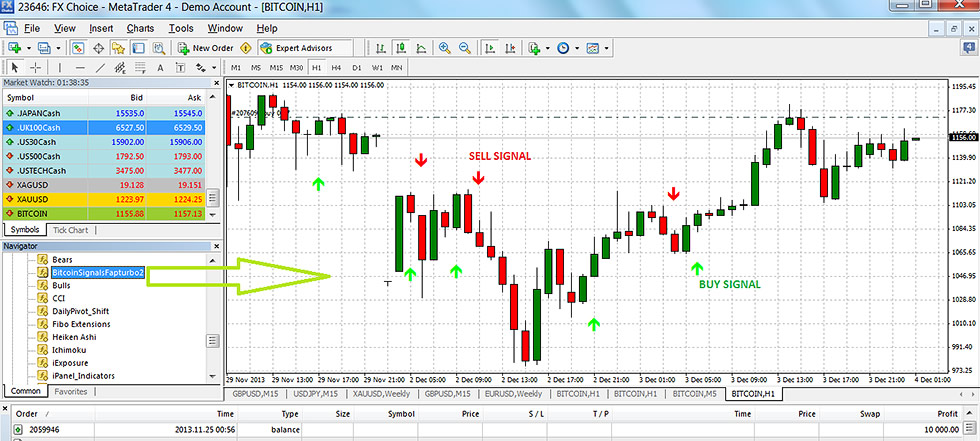Screen dimensions: 980x441
Task: Select the Fibonacci Retracement tool
Action: 139,67
